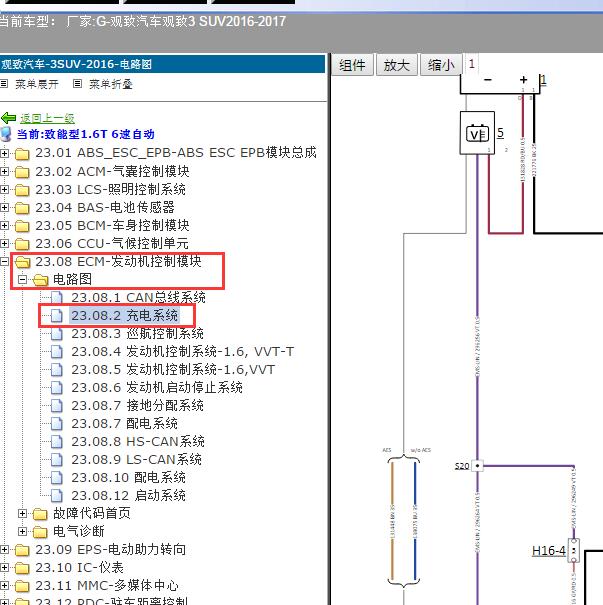Click the open 23.08 ECM folder icon
Image resolution: width=603 pixels, height=605 pixels.
[x=23, y=262]
